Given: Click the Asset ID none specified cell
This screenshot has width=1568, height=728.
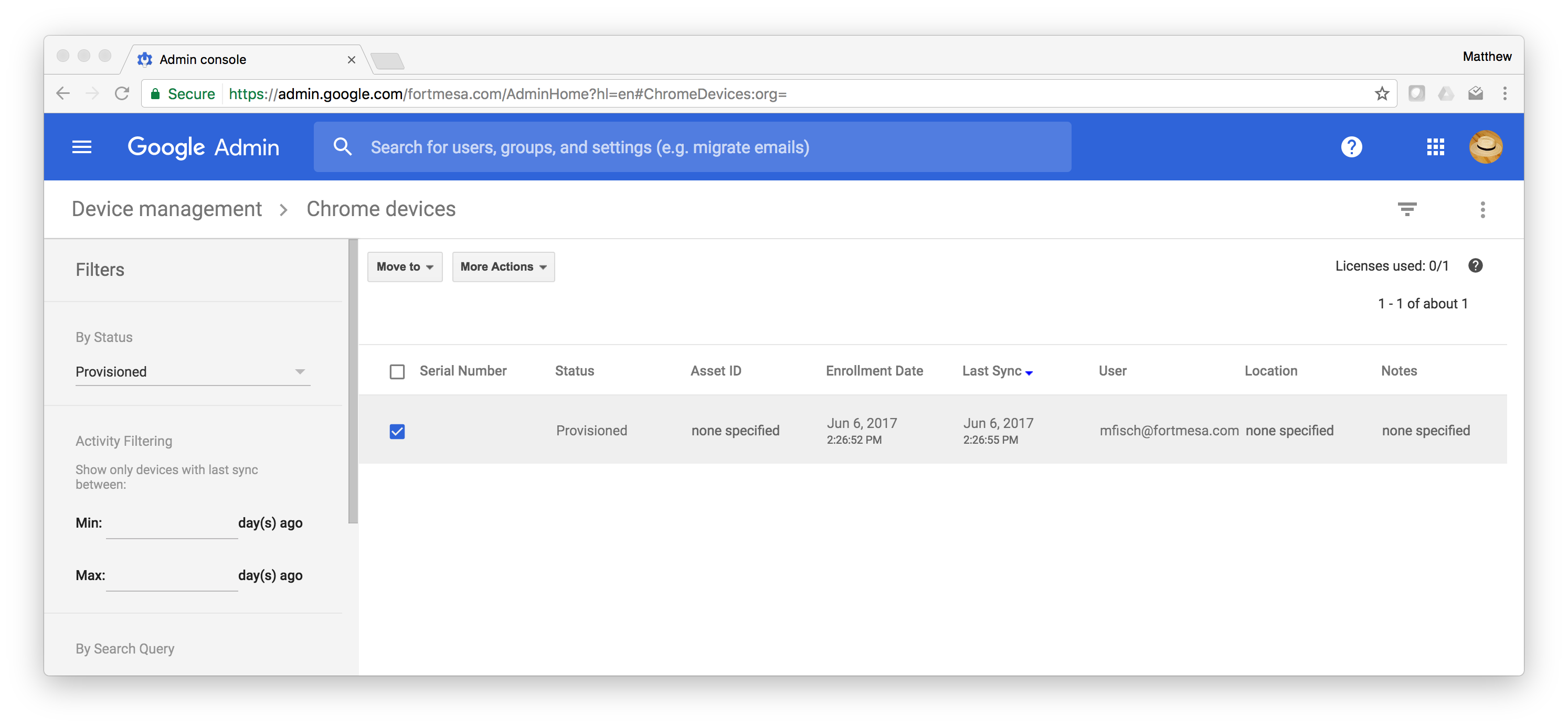Looking at the screenshot, I should pos(735,431).
